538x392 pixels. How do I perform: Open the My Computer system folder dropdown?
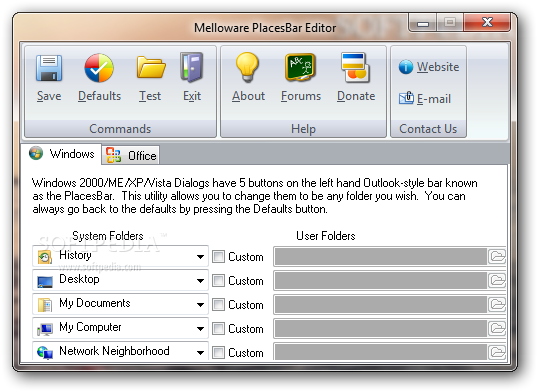coord(200,329)
